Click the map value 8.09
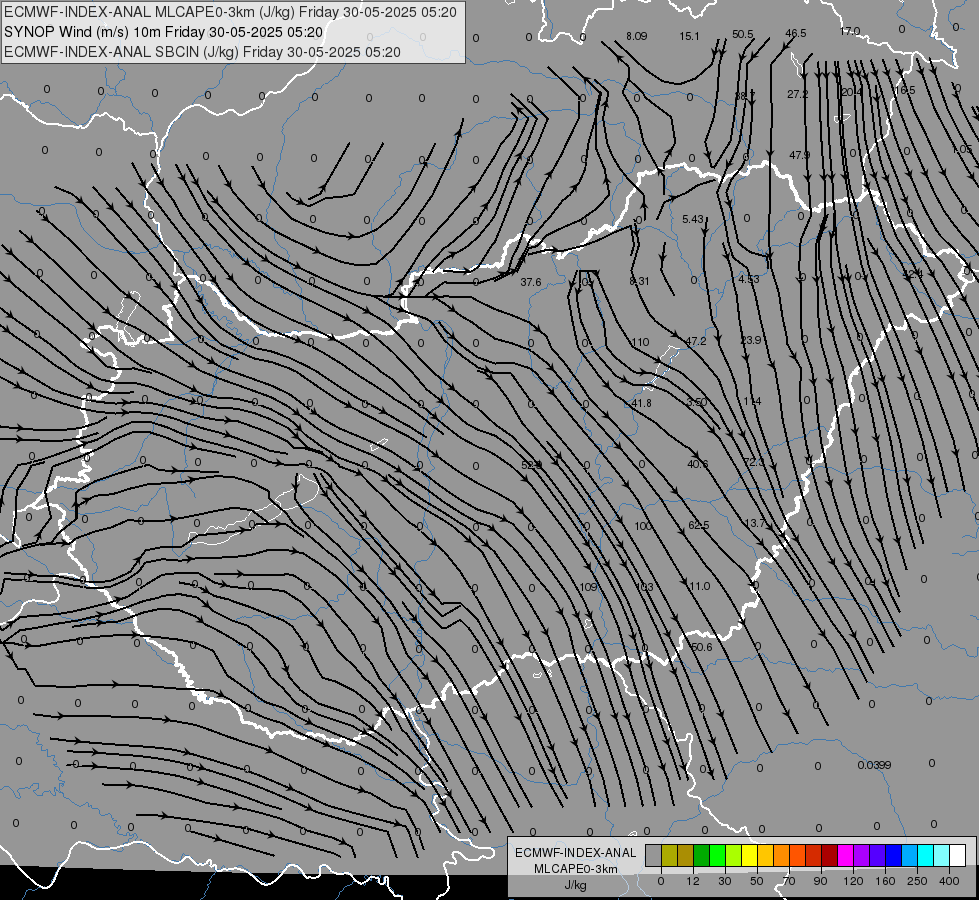Screen dimensions: 979x900 pyautogui.click(x=636, y=36)
